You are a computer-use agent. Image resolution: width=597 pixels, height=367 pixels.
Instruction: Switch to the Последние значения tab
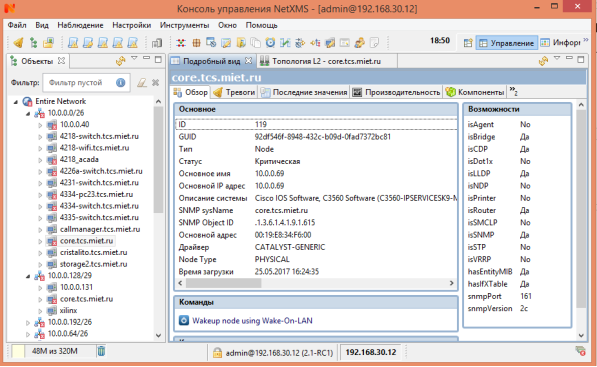304,92
